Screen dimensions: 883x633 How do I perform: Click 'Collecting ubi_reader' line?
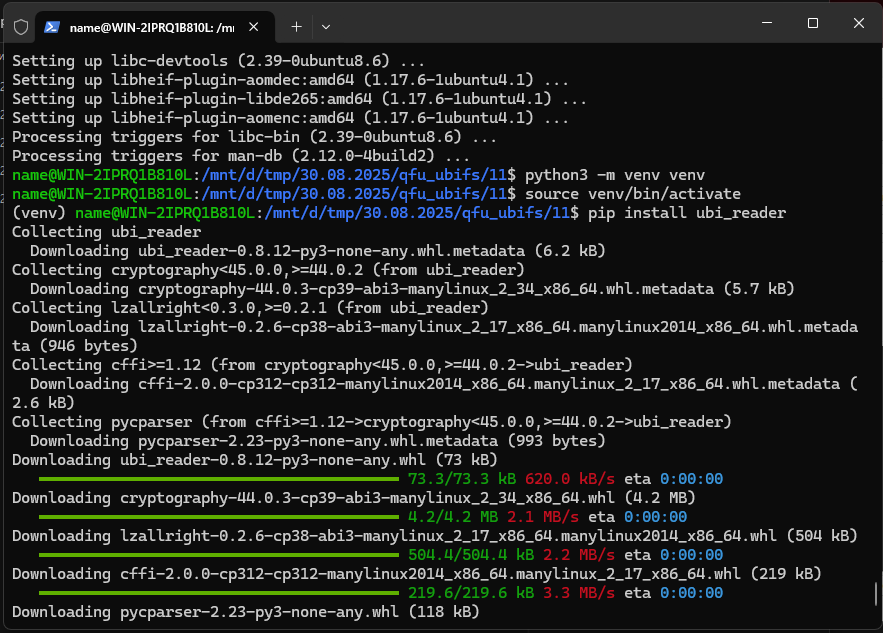click(x=106, y=232)
